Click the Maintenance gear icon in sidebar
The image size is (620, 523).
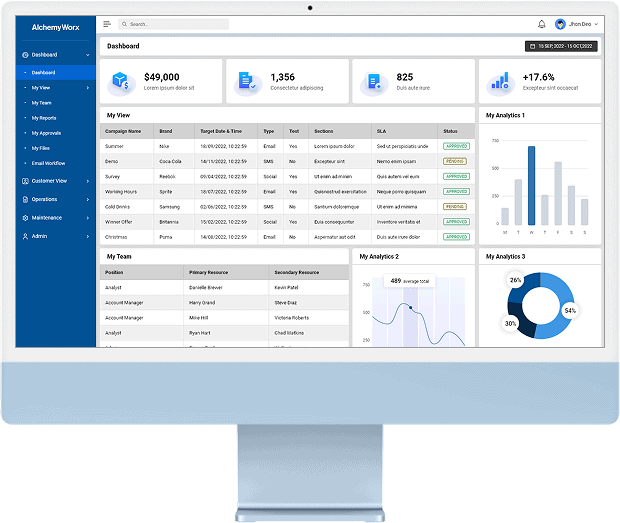(x=26, y=217)
